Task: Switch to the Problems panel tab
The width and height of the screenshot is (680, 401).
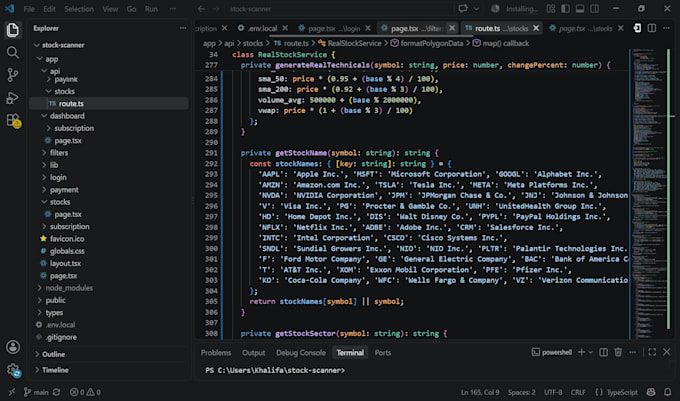Action: 216,352
